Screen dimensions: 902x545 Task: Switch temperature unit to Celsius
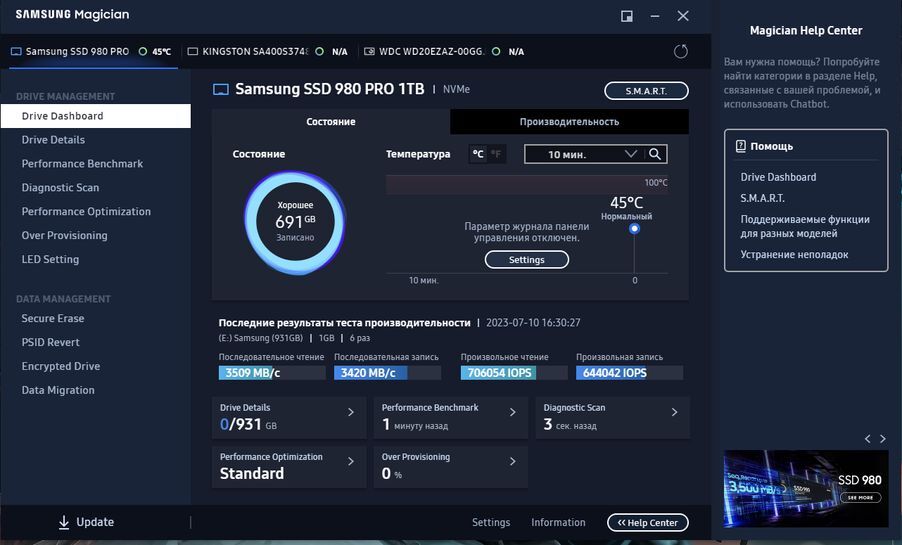(478, 154)
